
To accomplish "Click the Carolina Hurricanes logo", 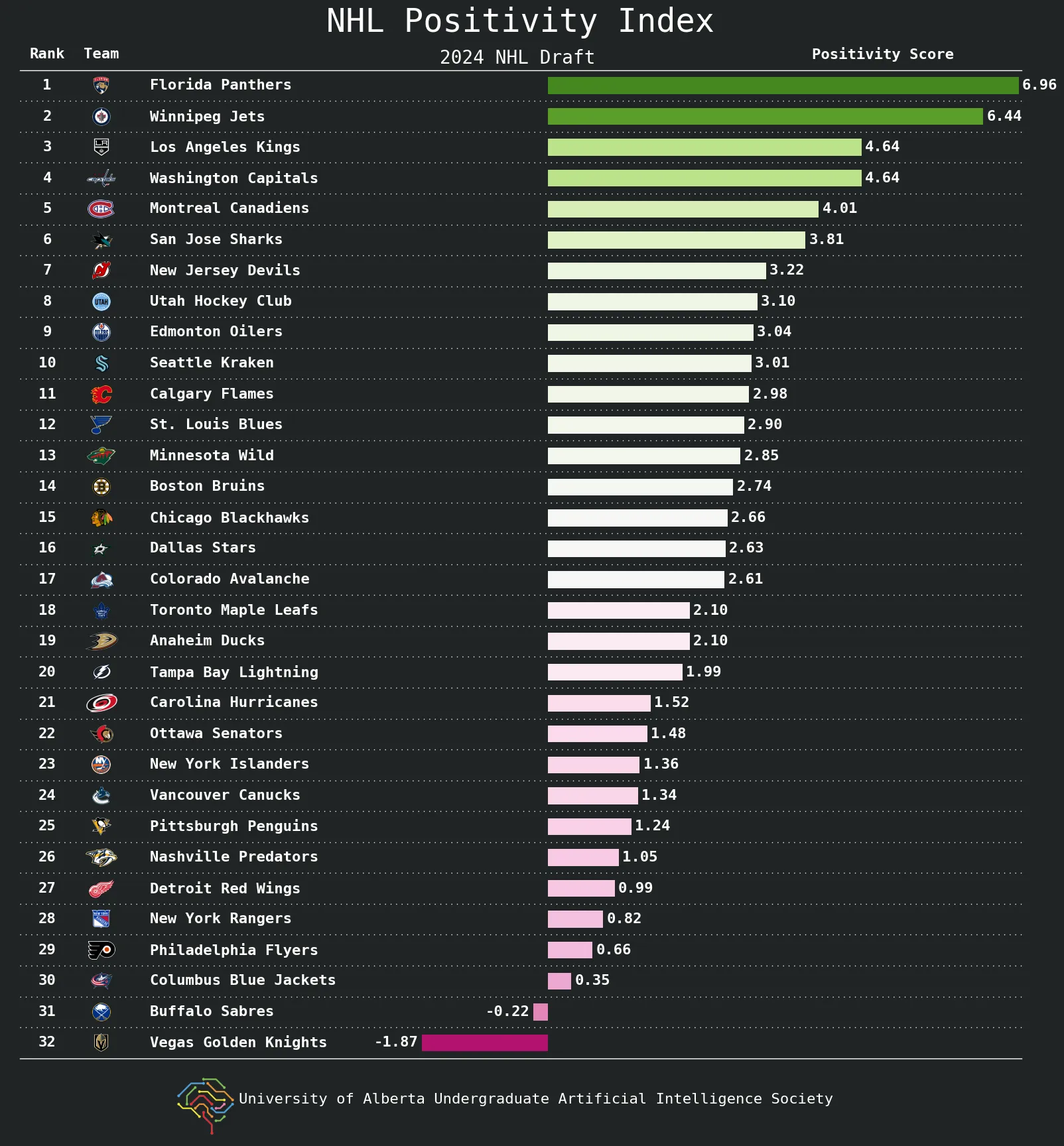I will (x=101, y=703).
